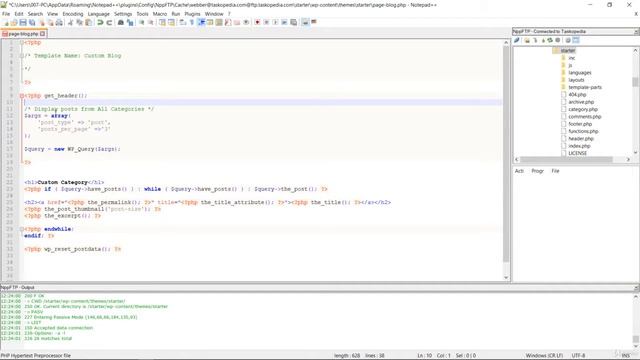Click the Save All toolbar icon
Image resolution: width=640 pixels, height=360 pixels.
point(32,22)
